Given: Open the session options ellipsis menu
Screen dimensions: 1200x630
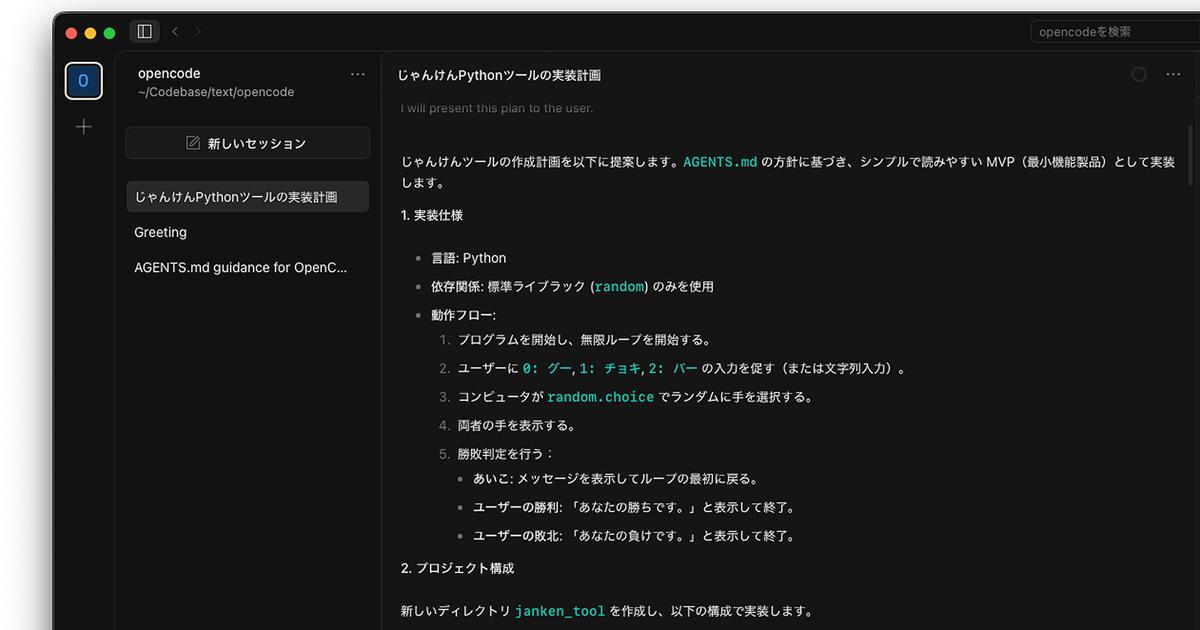Looking at the screenshot, I should [1174, 75].
